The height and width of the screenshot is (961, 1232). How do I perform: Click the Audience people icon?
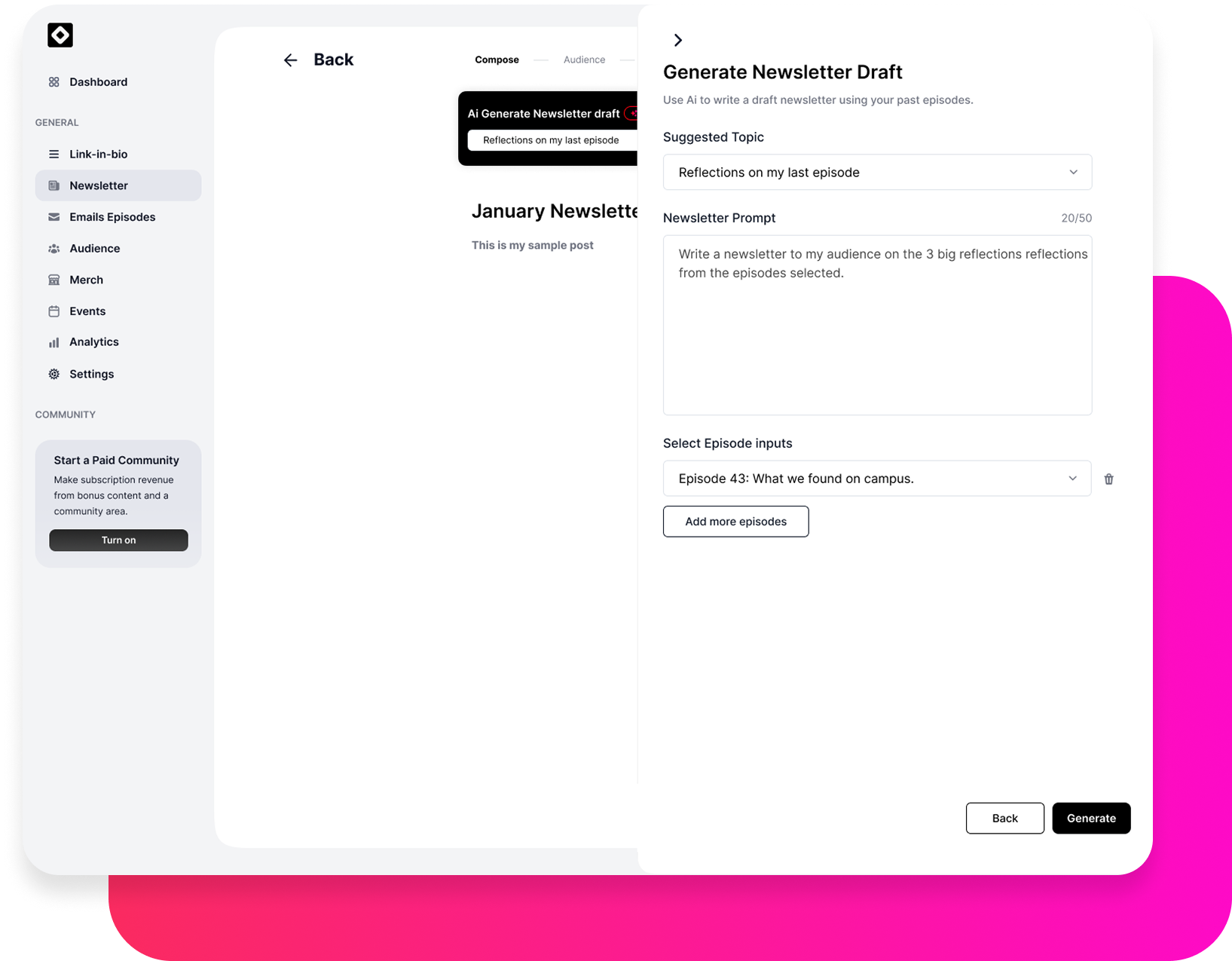pos(54,249)
